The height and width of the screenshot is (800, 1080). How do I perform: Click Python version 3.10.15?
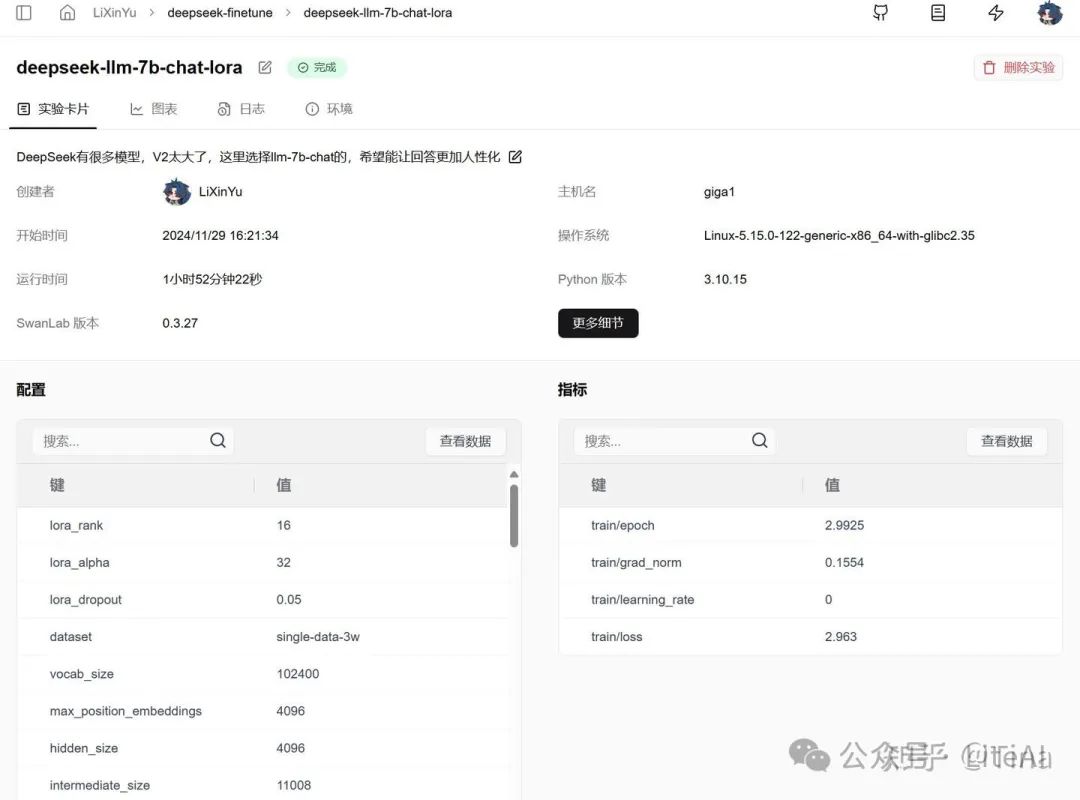pos(725,279)
